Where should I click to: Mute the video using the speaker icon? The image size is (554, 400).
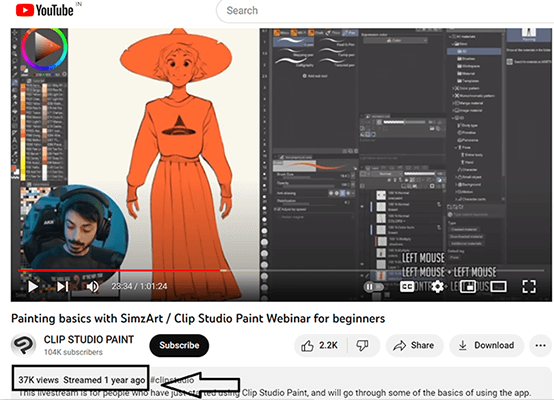(x=93, y=287)
